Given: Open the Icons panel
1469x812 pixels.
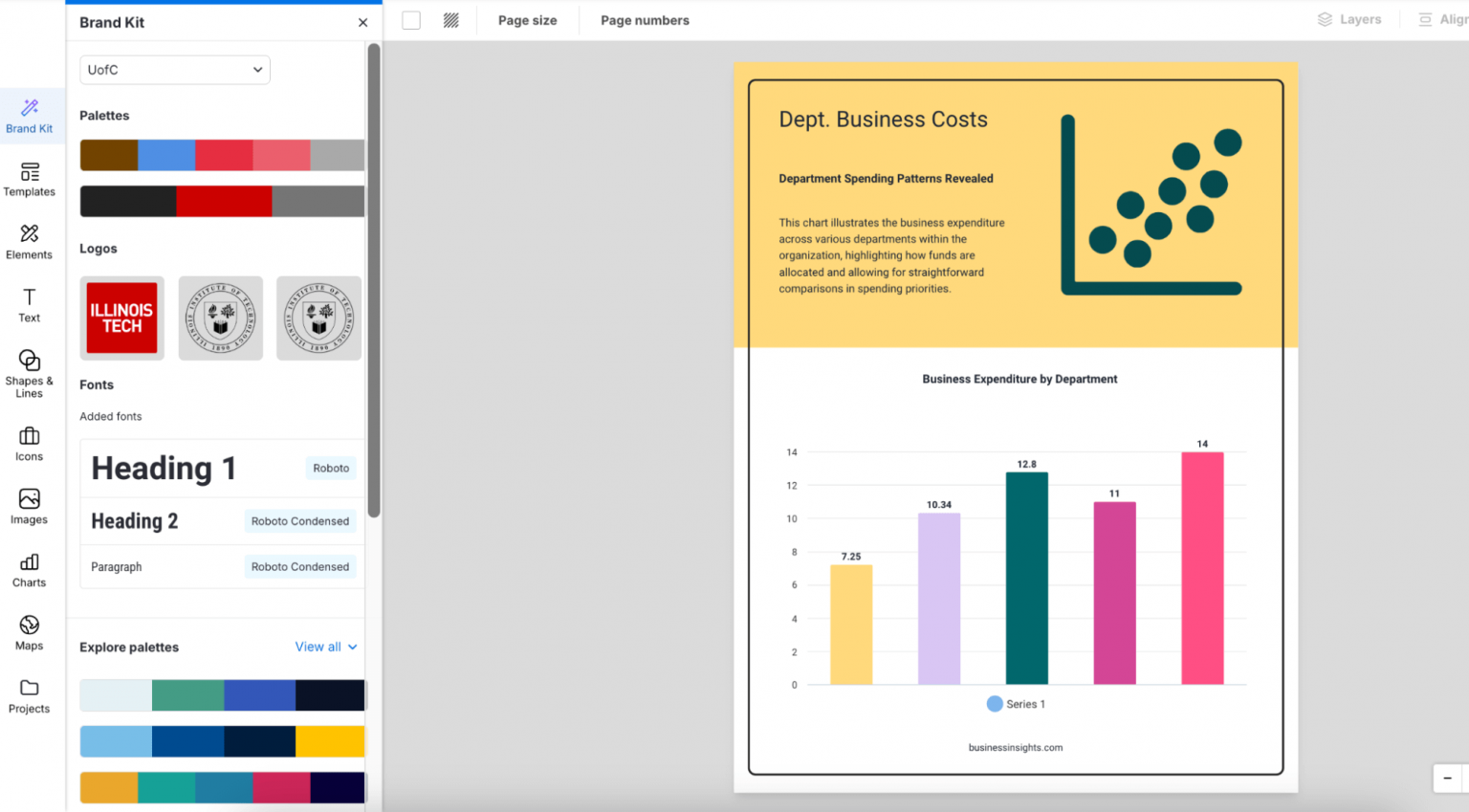Looking at the screenshot, I should pyautogui.click(x=29, y=443).
